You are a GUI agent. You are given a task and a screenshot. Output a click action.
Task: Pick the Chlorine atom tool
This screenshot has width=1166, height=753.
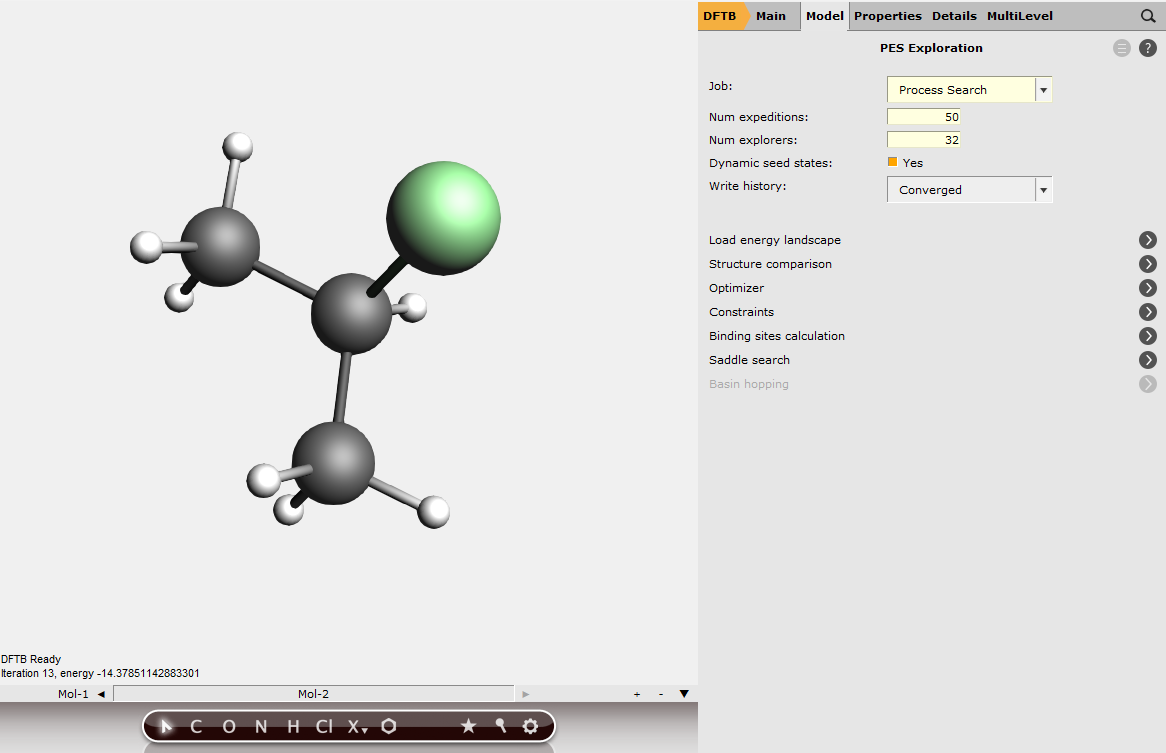(324, 727)
